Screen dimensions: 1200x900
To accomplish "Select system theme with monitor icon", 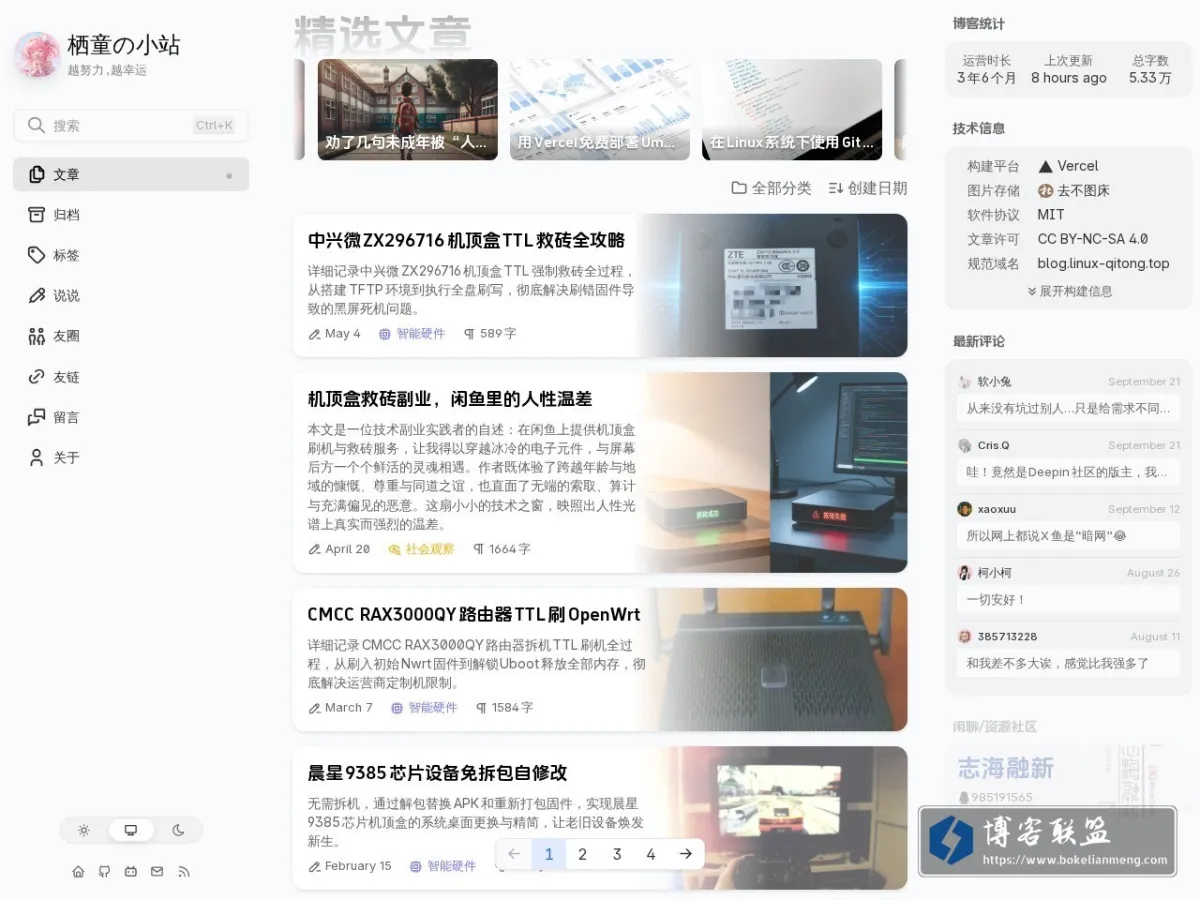I will pyautogui.click(x=131, y=830).
